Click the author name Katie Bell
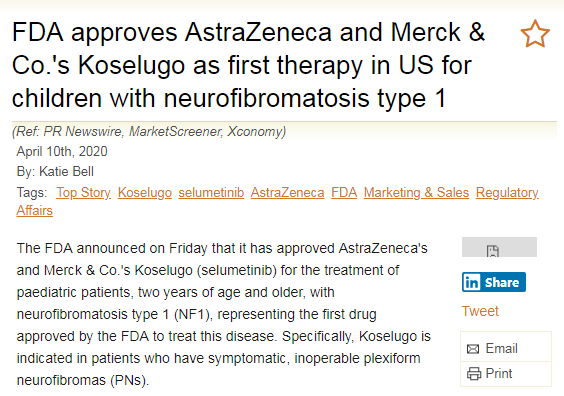The height and width of the screenshot is (396, 564). click(66, 172)
